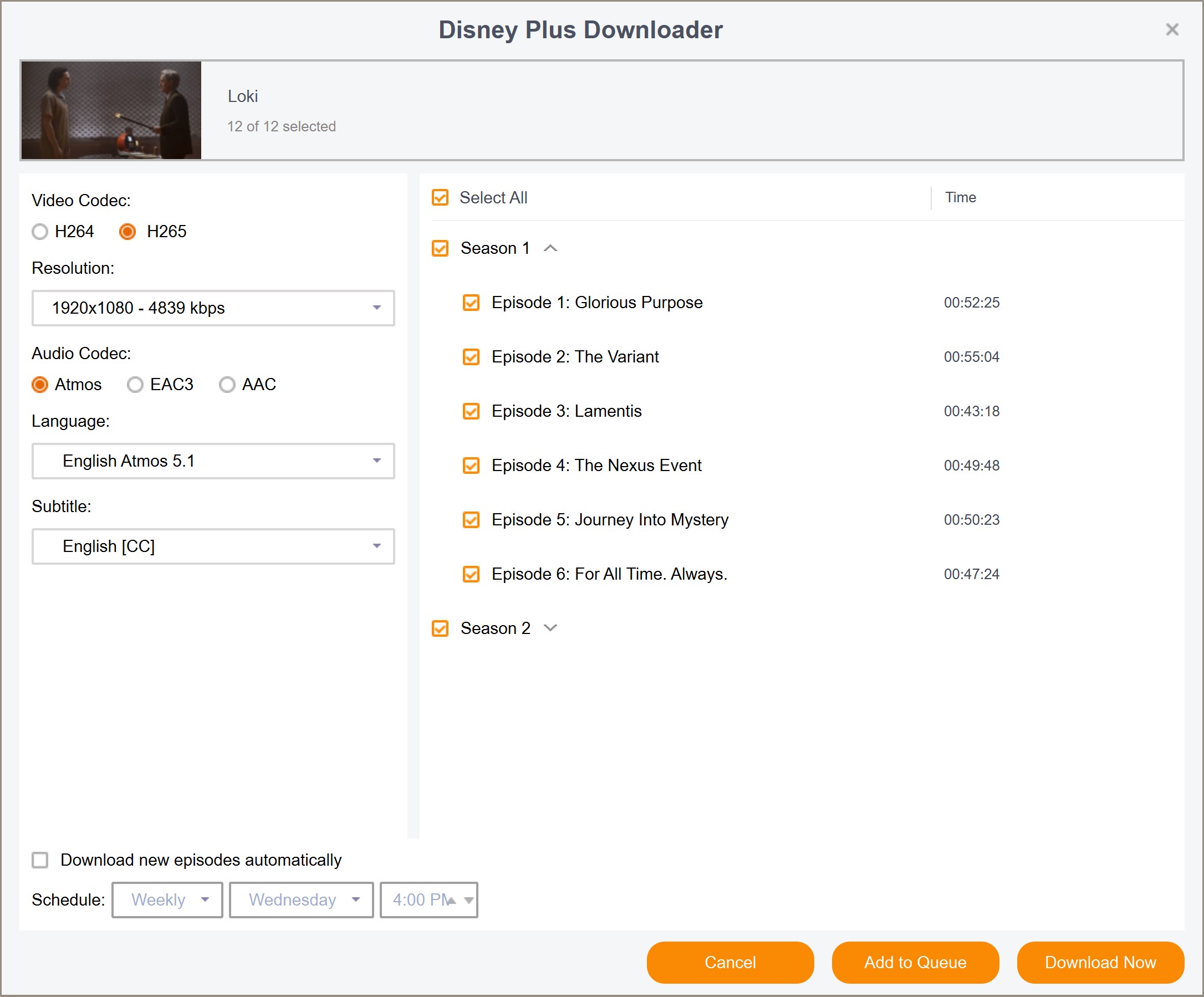Screen dimensions: 1204x997
Task: Uncheck Episode 2: The Variant
Action: 471,356
